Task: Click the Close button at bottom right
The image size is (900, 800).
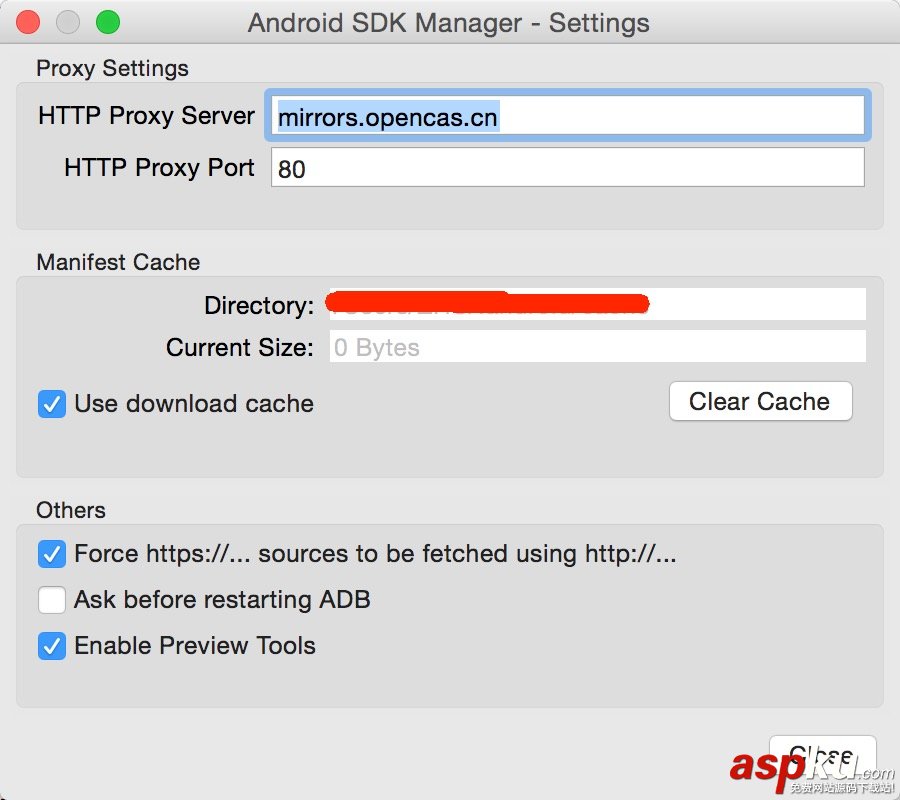Action: [x=822, y=755]
